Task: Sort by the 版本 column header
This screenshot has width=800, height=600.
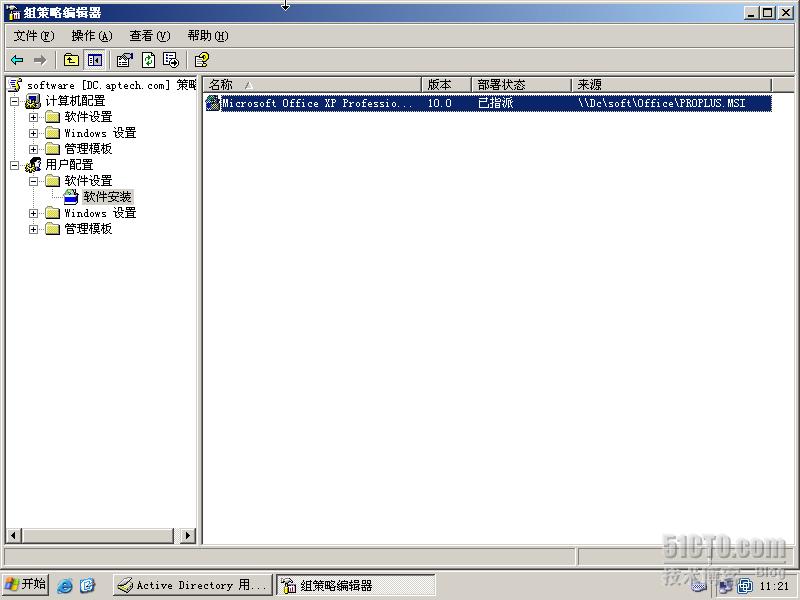Action: point(446,84)
